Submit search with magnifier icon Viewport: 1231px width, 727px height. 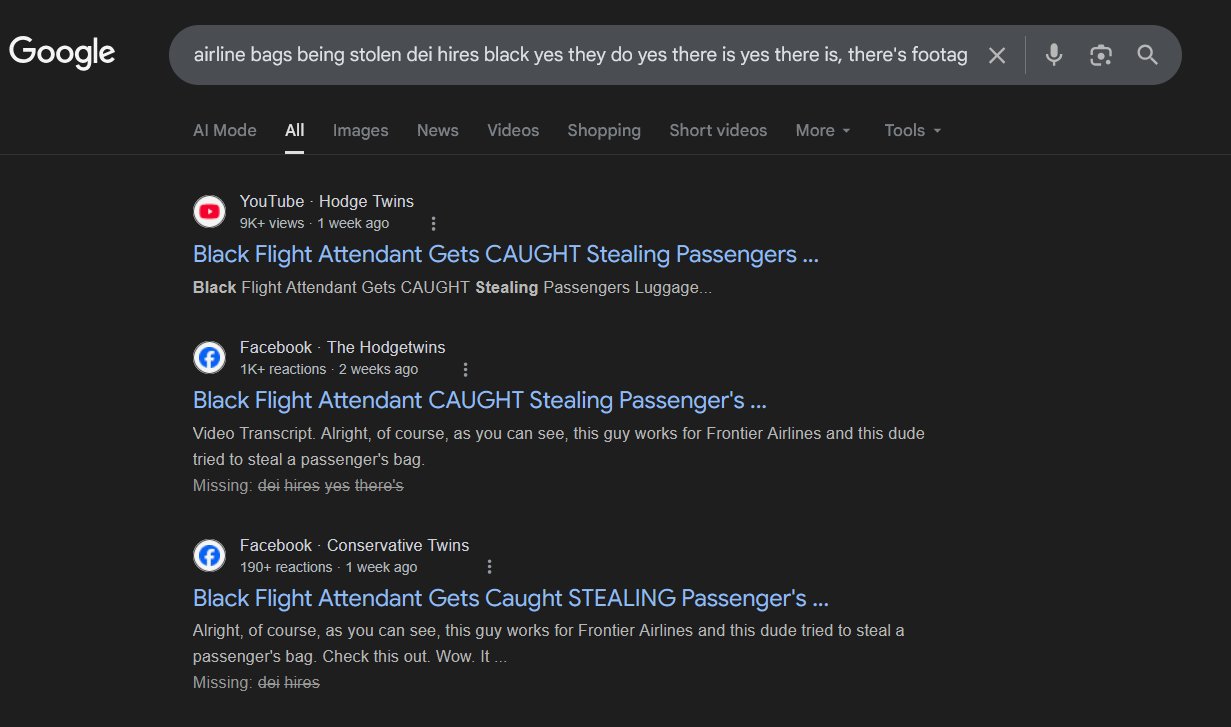pos(1148,55)
